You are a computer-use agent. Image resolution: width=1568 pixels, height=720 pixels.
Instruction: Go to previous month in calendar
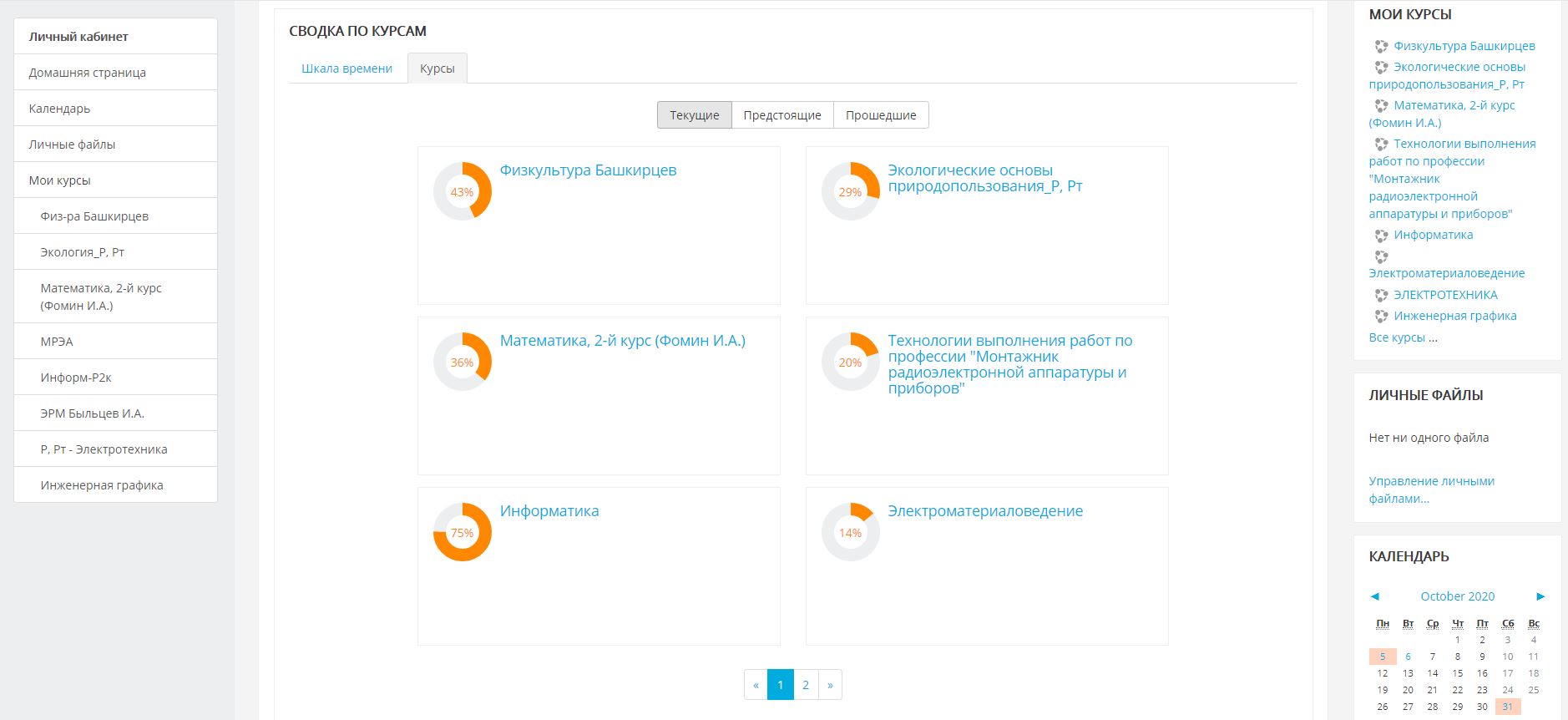click(1374, 596)
